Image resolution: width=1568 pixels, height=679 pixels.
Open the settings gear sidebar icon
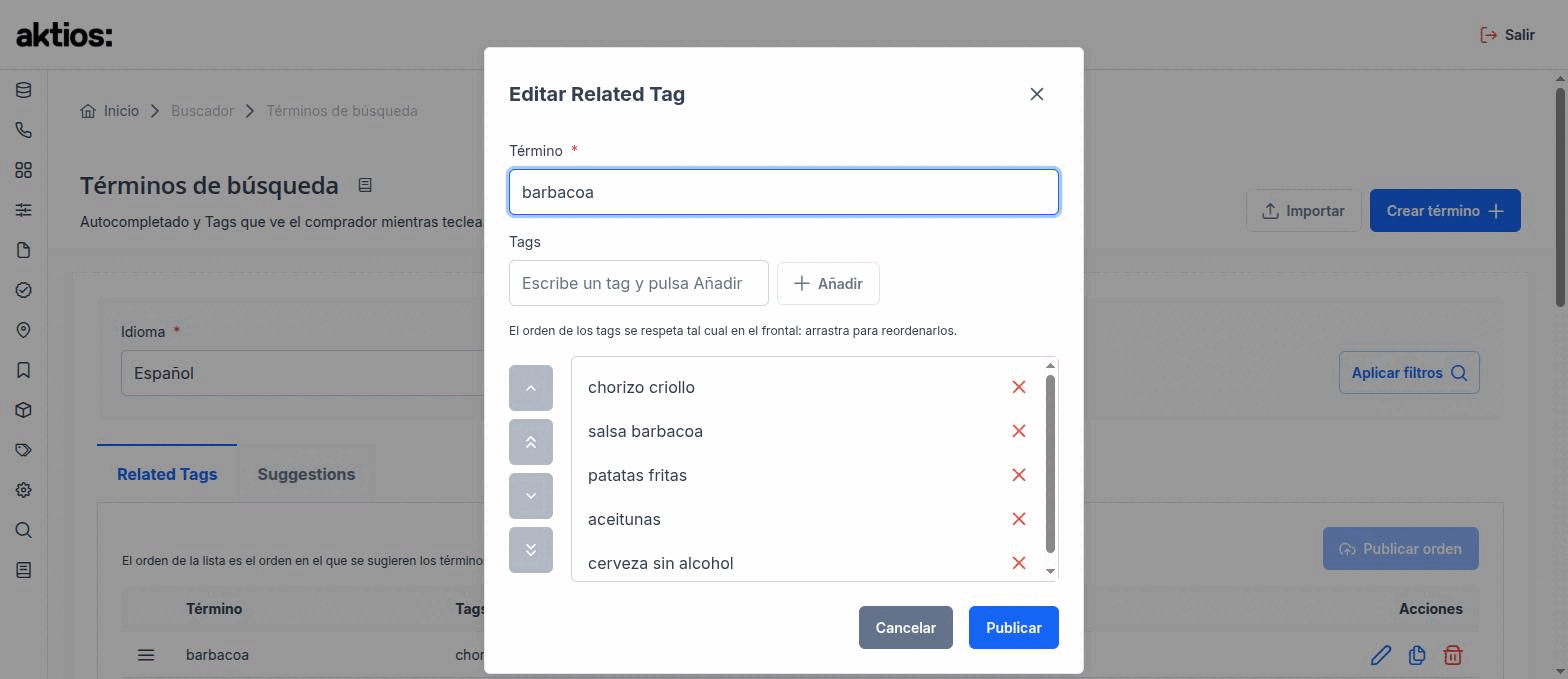click(23, 490)
